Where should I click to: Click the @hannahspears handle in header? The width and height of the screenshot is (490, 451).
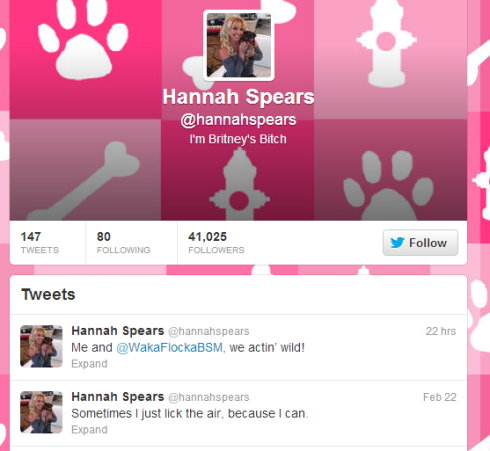[238, 120]
